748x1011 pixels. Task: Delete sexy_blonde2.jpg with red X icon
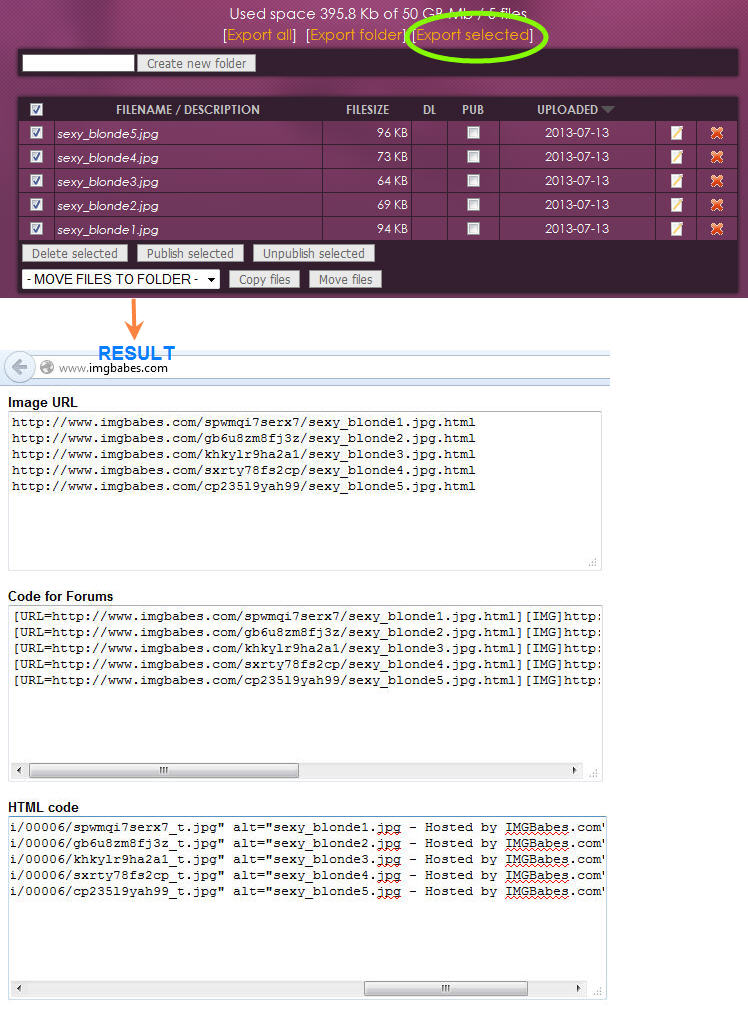tap(716, 205)
